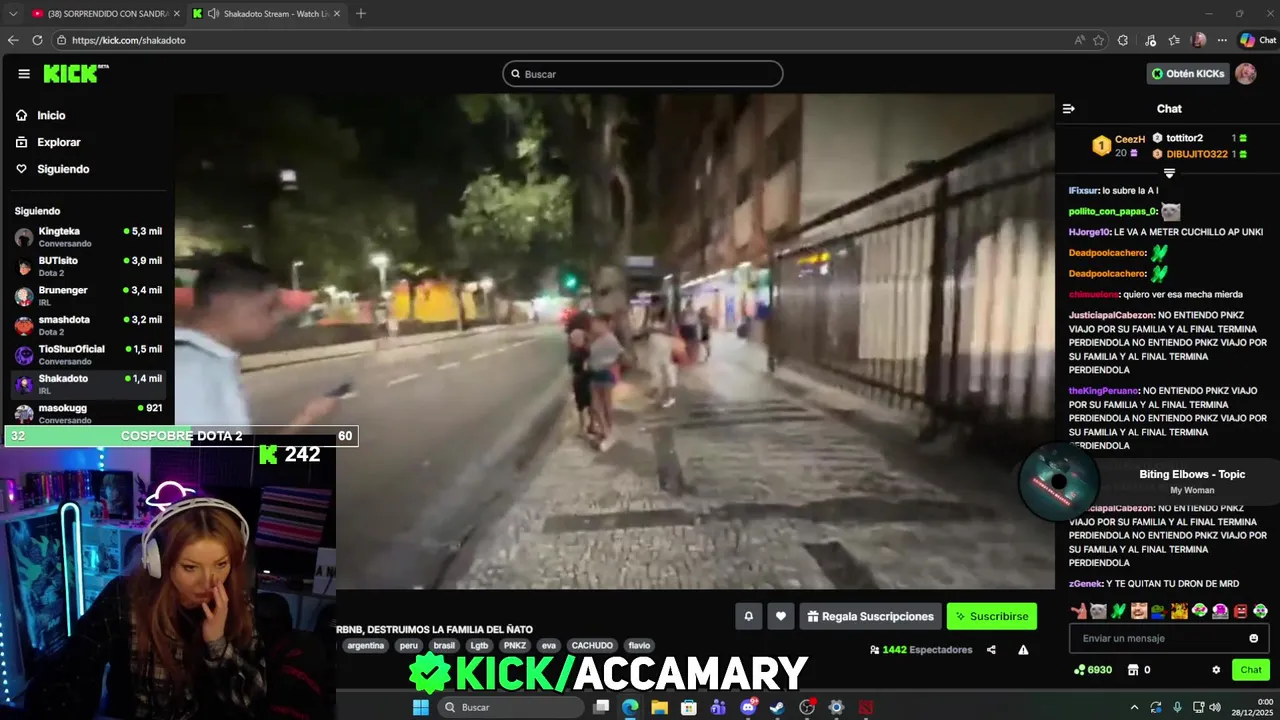The width and height of the screenshot is (1280, 720).
Task: Click the brasil tag
Action: pyautogui.click(x=444, y=646)
